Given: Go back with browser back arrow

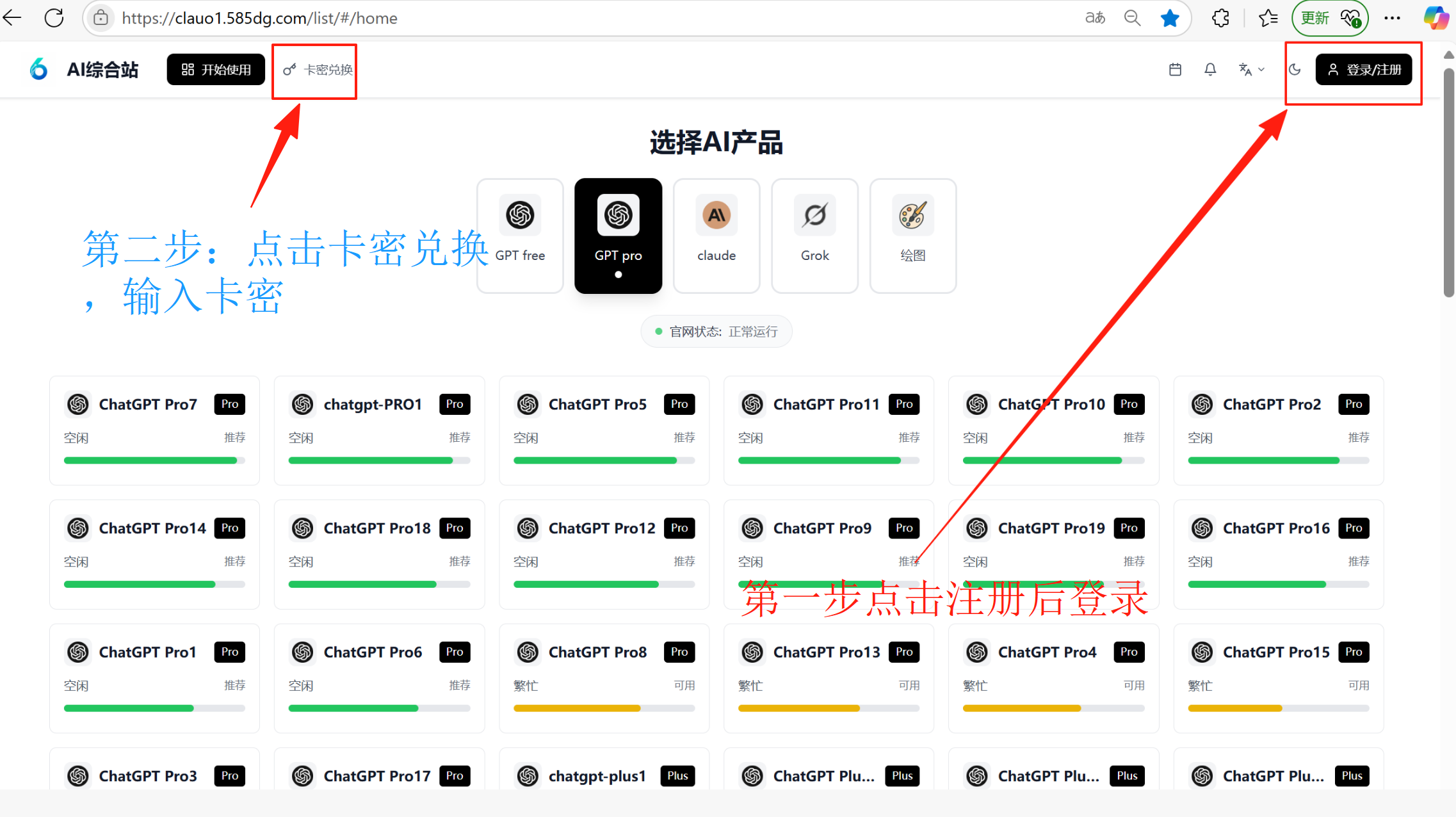Looking at the screenshot, I should pos(12,18).
